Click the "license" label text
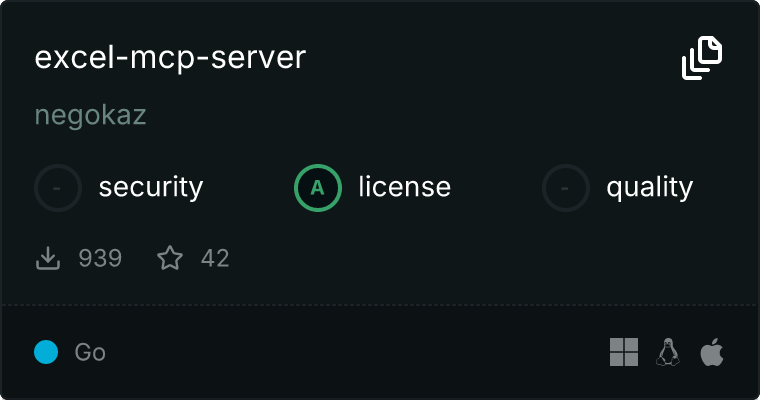This screenshot has height=400, width=760. 404,187
